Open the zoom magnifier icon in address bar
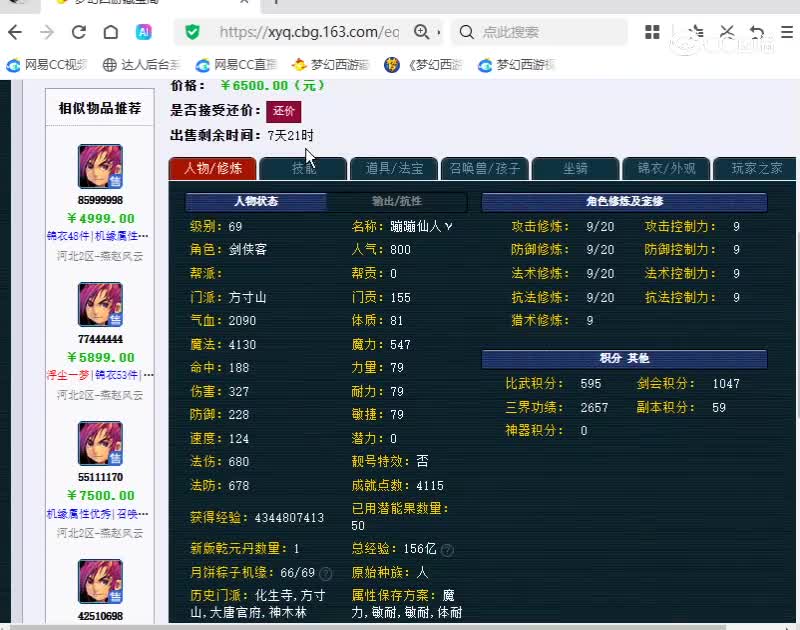This screenshot has height=630, width=800. pyautogui.click(x=421, y=32)
